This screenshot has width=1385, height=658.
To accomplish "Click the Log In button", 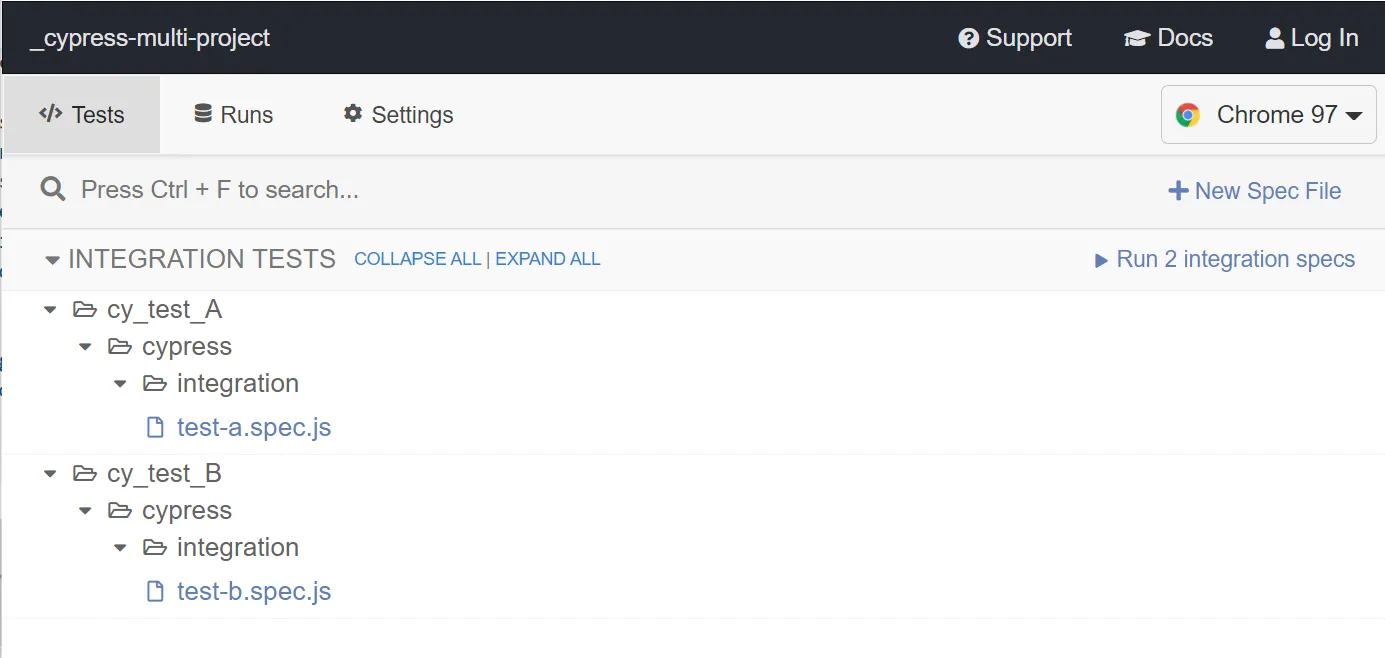I will coord(1312,38).
